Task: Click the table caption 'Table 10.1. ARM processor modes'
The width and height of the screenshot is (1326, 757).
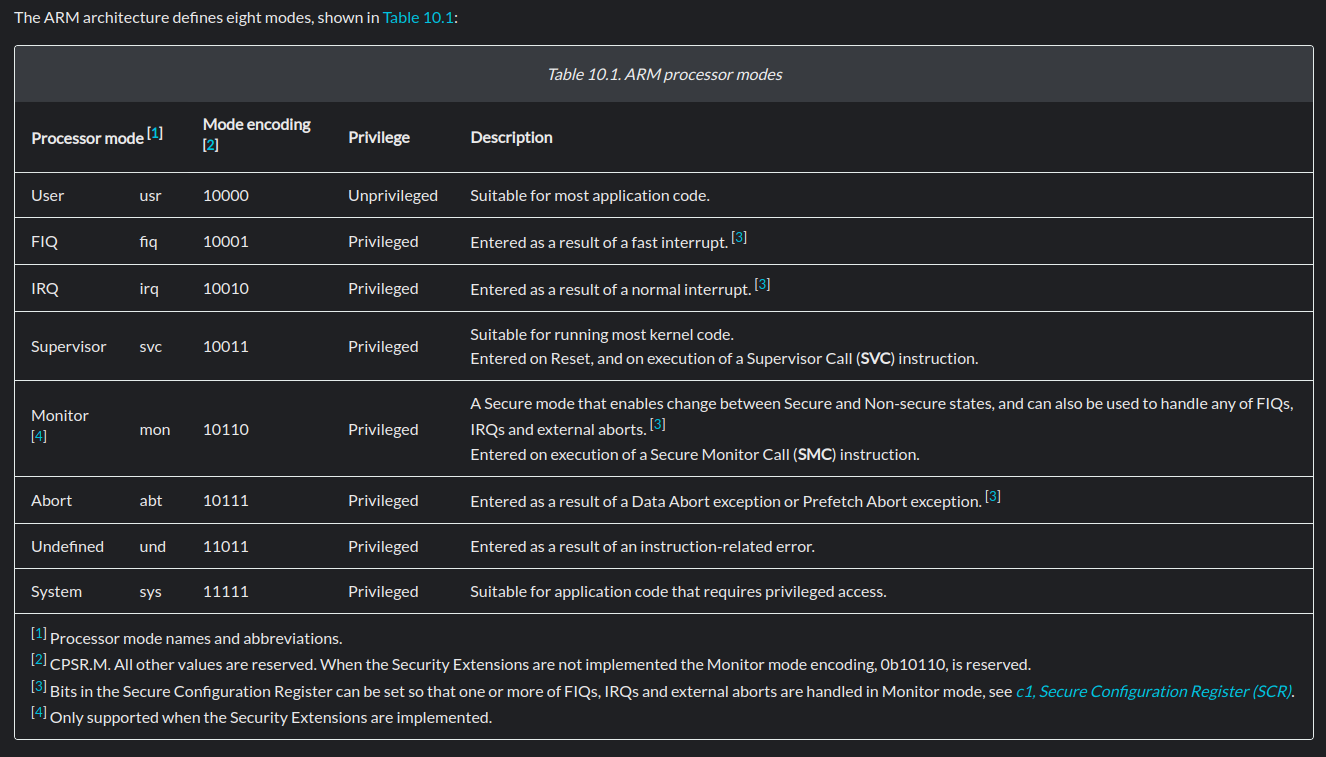Action: pyautogui.click(x=664, y=74)
